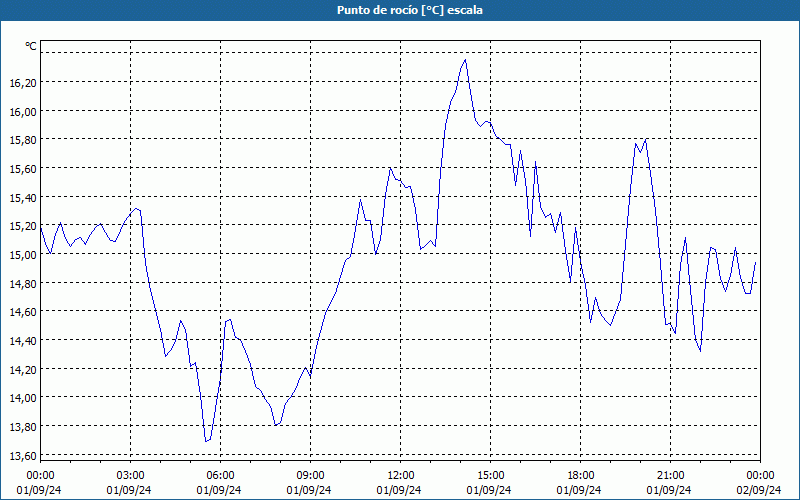Click the 02/09/24 date label
800x500 pixels.
[x=759, y=490]
